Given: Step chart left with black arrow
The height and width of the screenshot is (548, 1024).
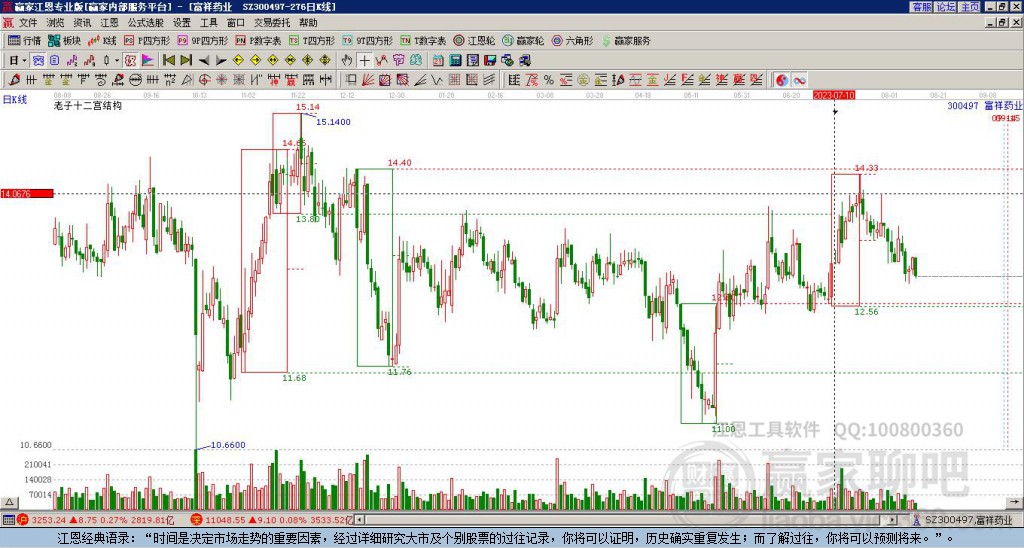Looking at the screenshot, I should coord(204,61).
